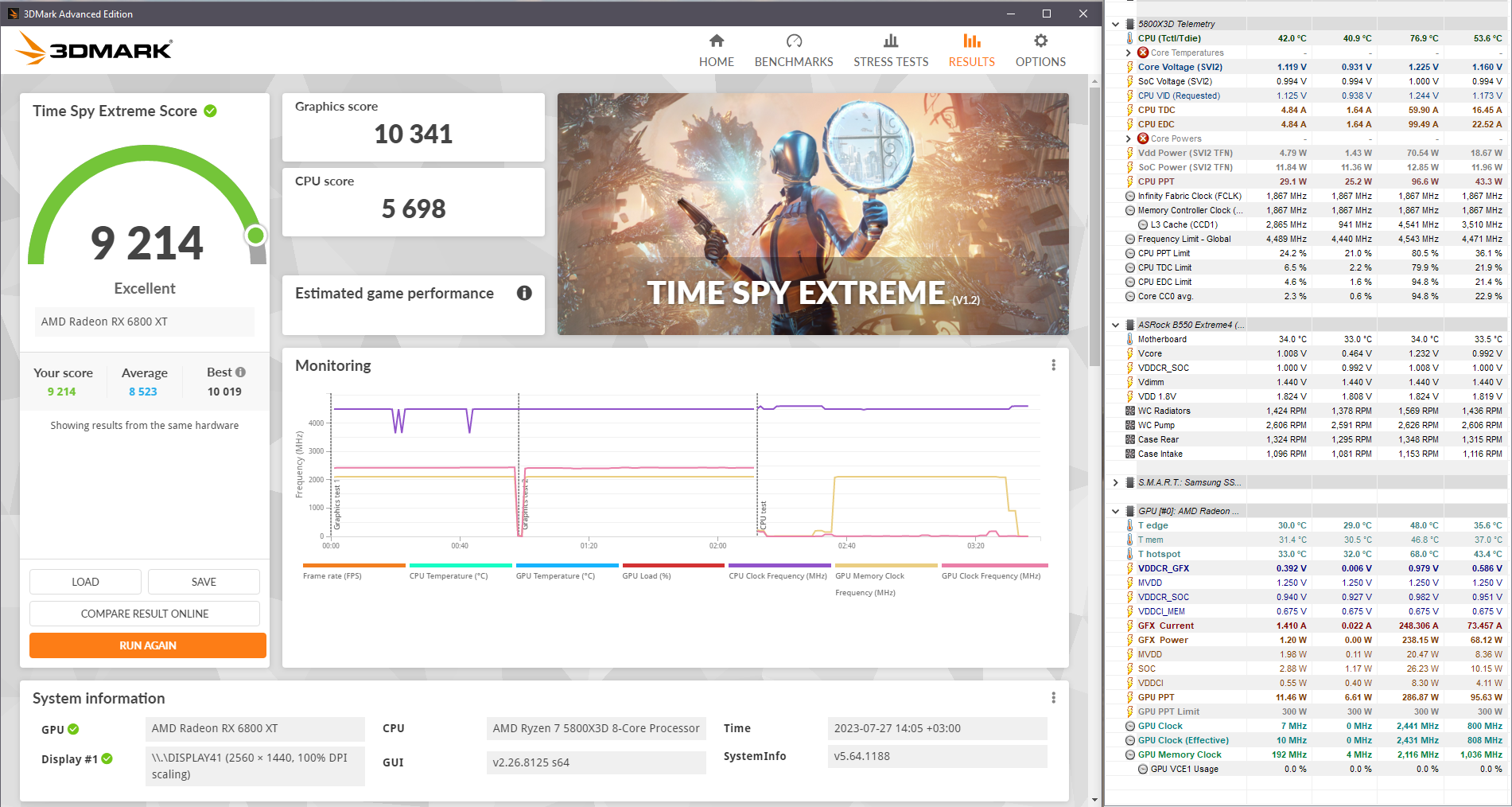The image size is (1512, 807).
Task: Expand the Core Powers subgroup
Action: tap(1129, 138)
